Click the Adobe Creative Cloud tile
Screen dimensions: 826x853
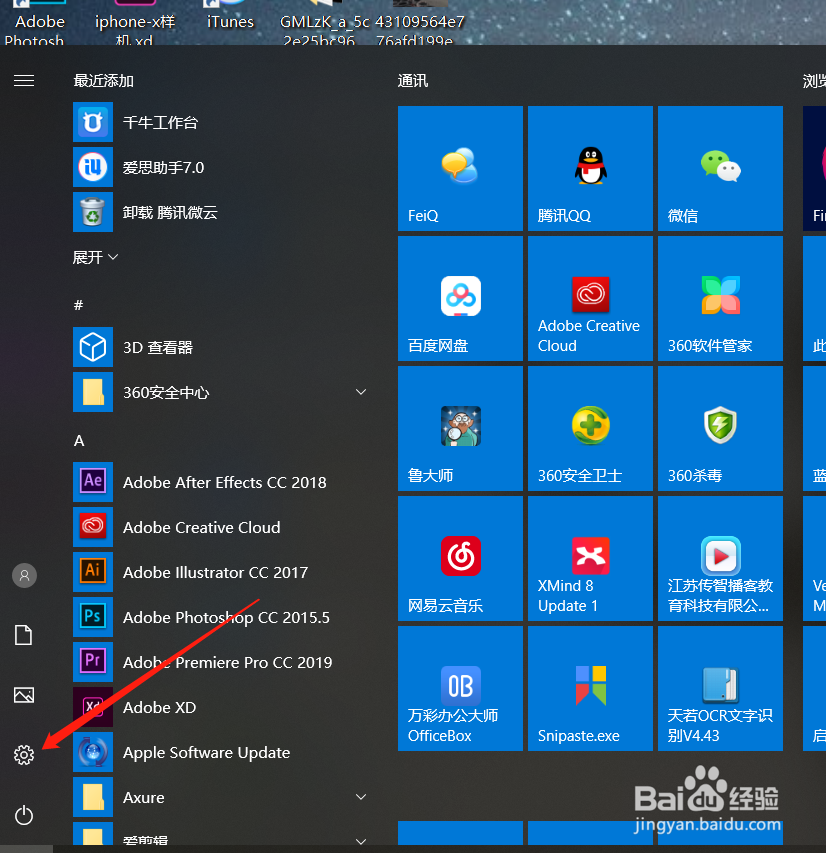590,298
